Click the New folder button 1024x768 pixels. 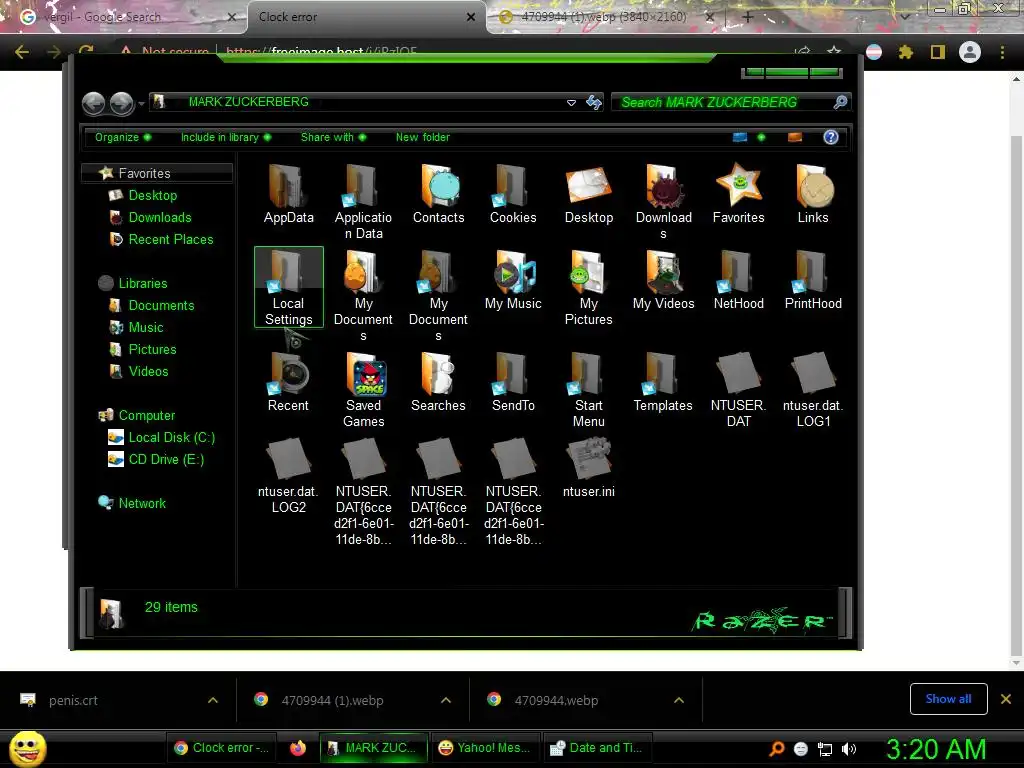coord(423,137)
